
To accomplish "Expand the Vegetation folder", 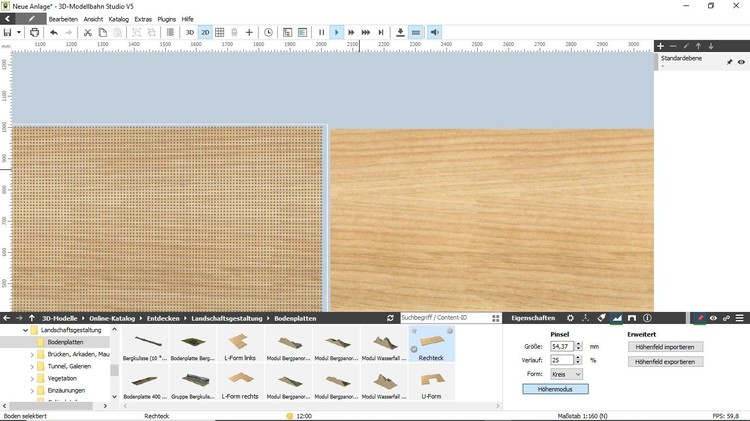I will 32,379.
